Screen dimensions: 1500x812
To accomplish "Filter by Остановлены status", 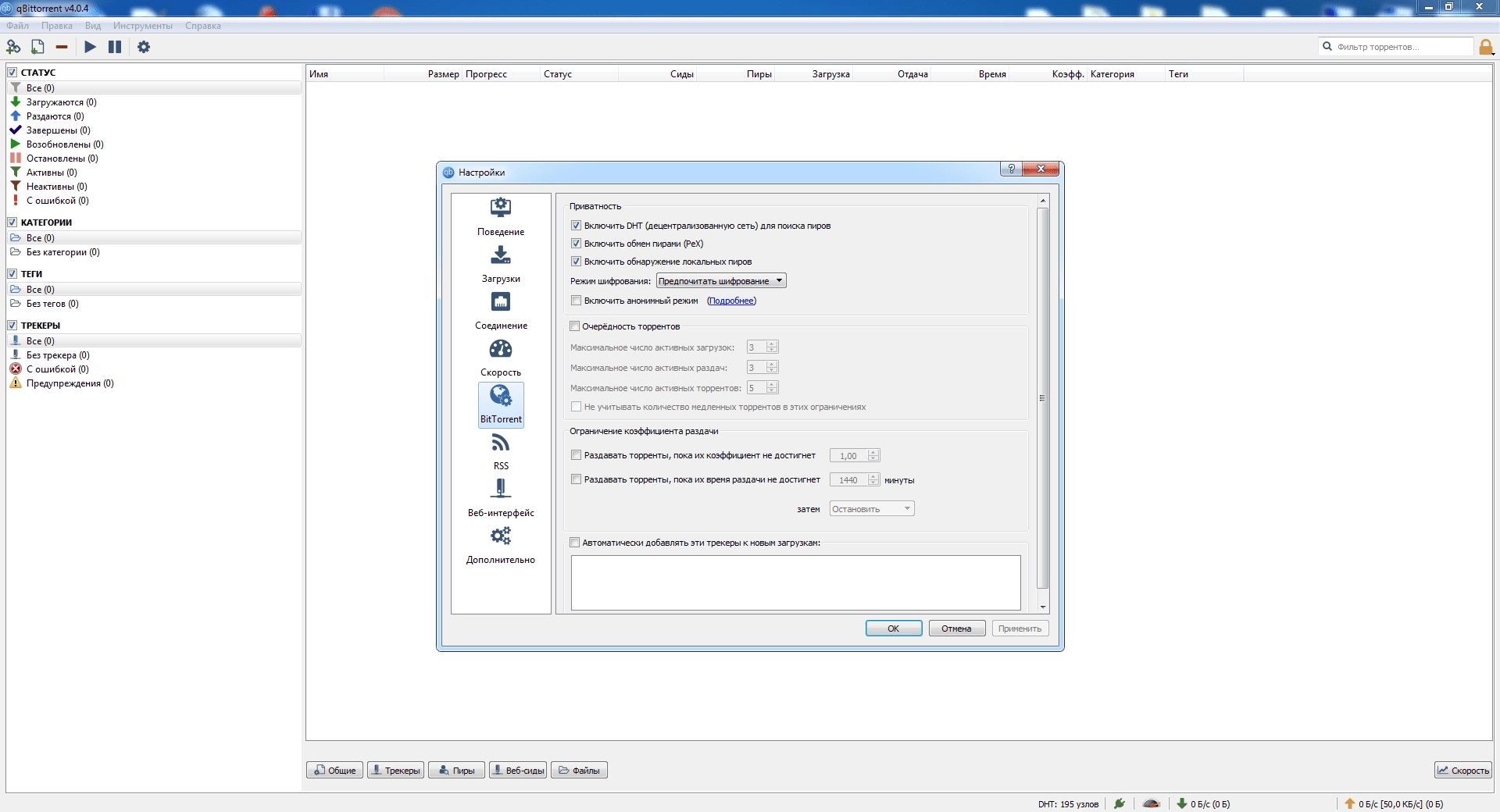I will [62, 158].
